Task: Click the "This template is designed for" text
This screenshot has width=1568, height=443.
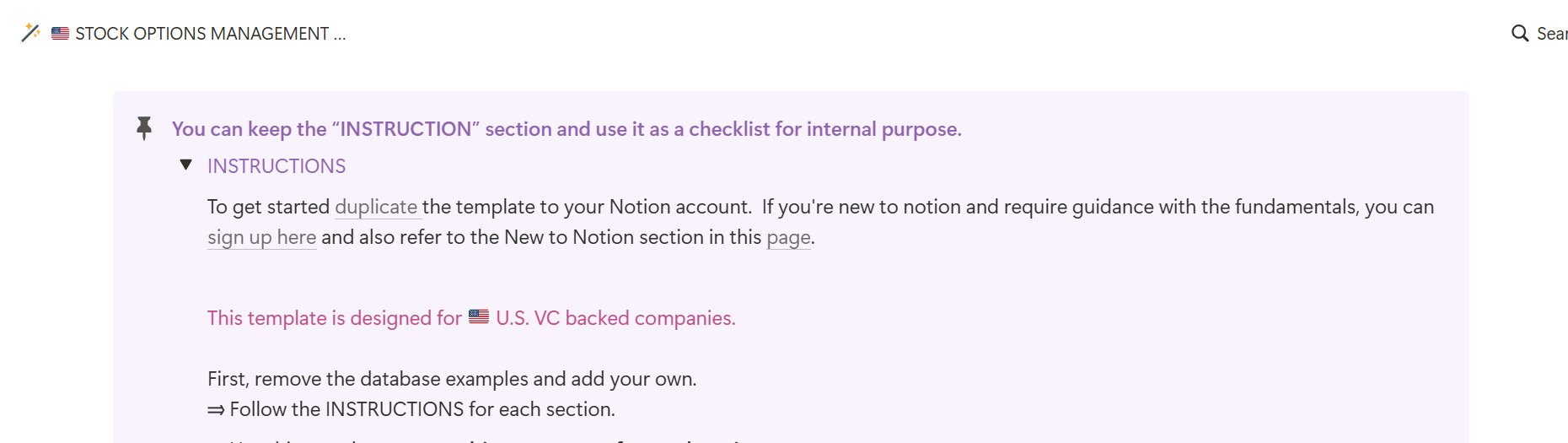Action: click(x=334, y=318)
